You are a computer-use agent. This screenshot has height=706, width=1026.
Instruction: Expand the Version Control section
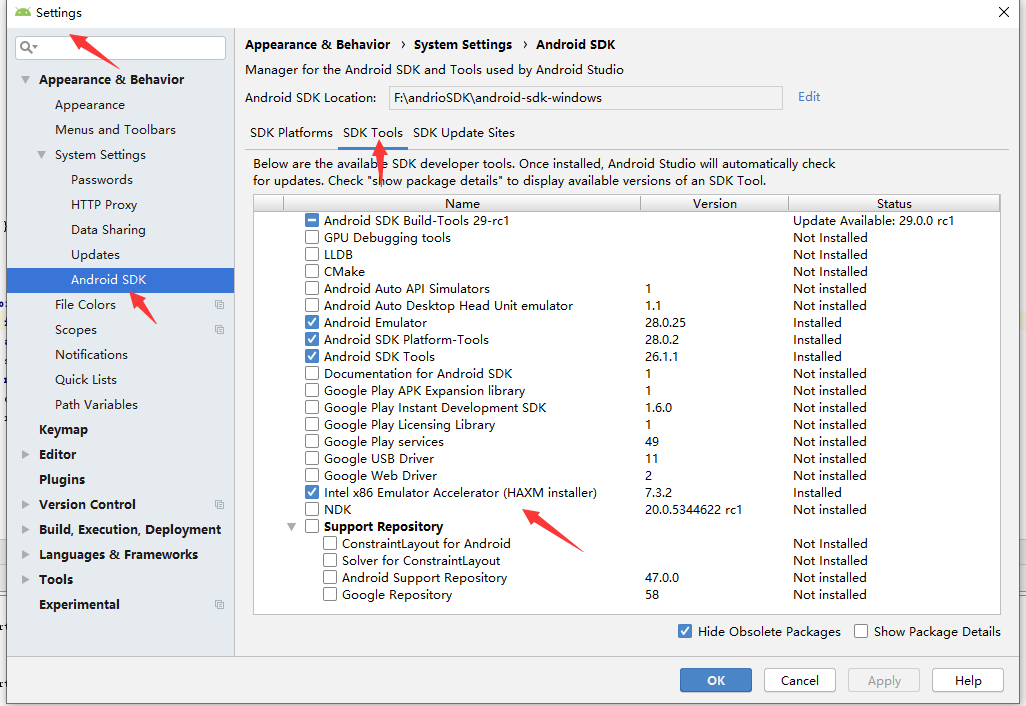tap(26, 504)
